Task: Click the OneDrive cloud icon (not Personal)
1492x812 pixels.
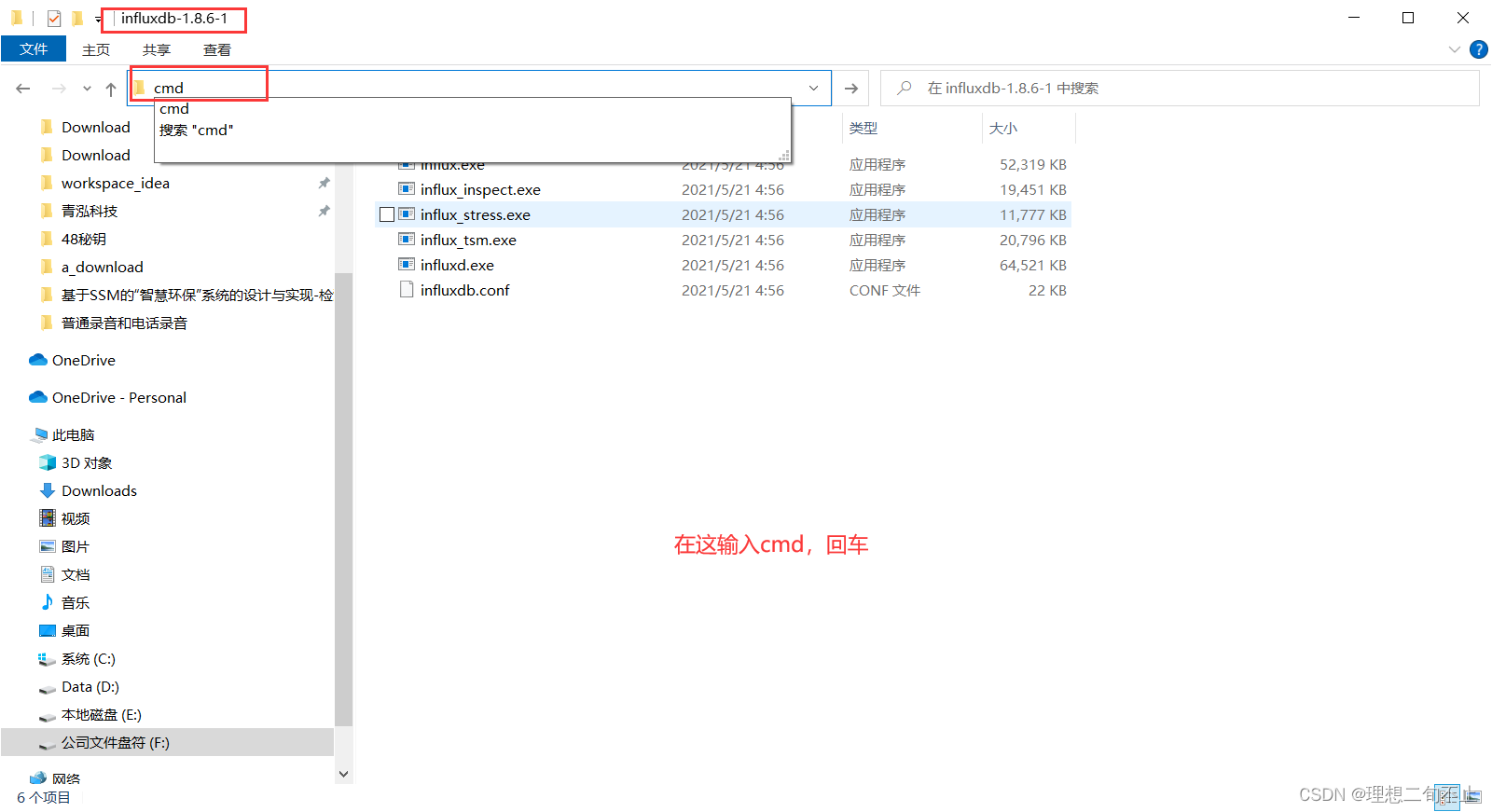Action: [38, 360]
